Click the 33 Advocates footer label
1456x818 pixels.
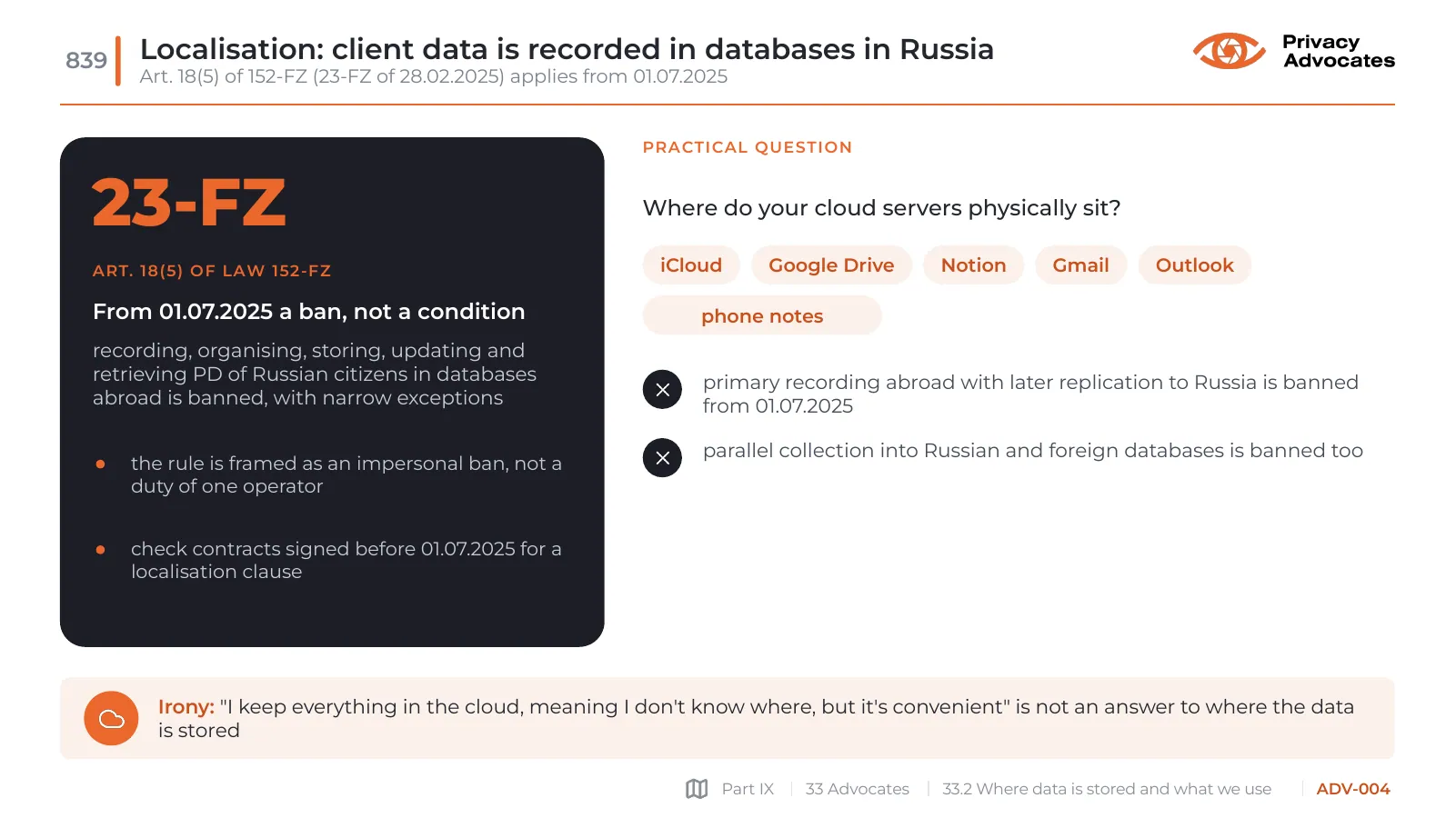(x=857, y=789)
